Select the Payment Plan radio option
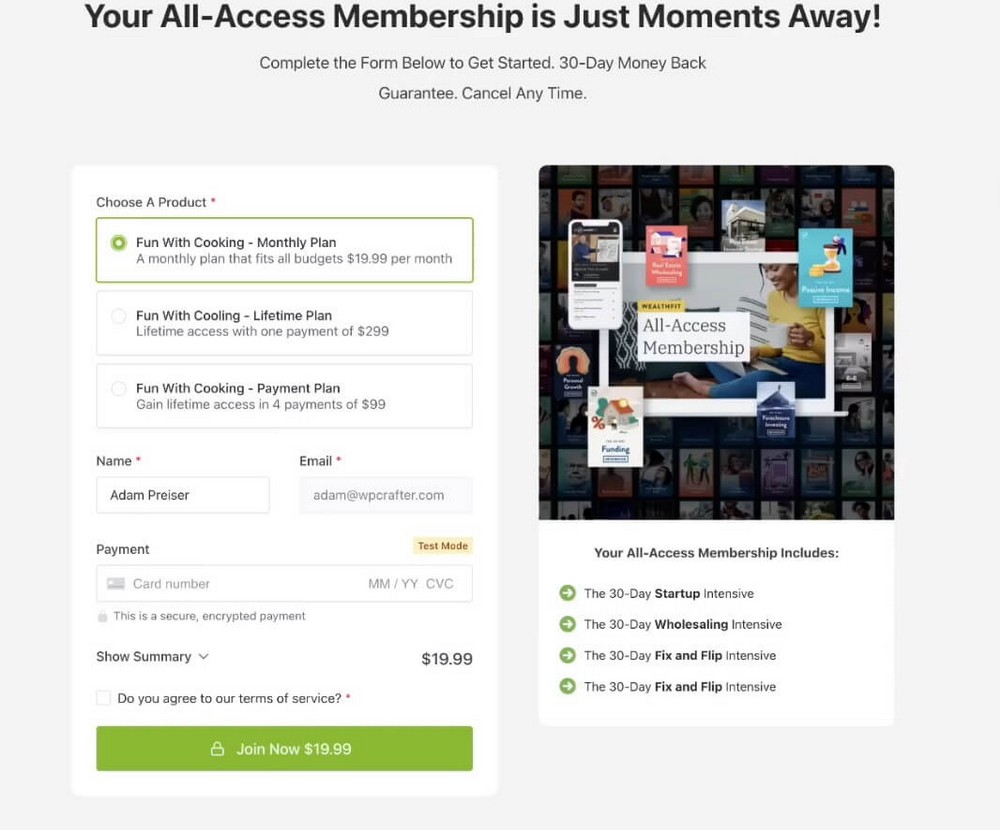The image size is (1000, 830). (x=119, y=389)
